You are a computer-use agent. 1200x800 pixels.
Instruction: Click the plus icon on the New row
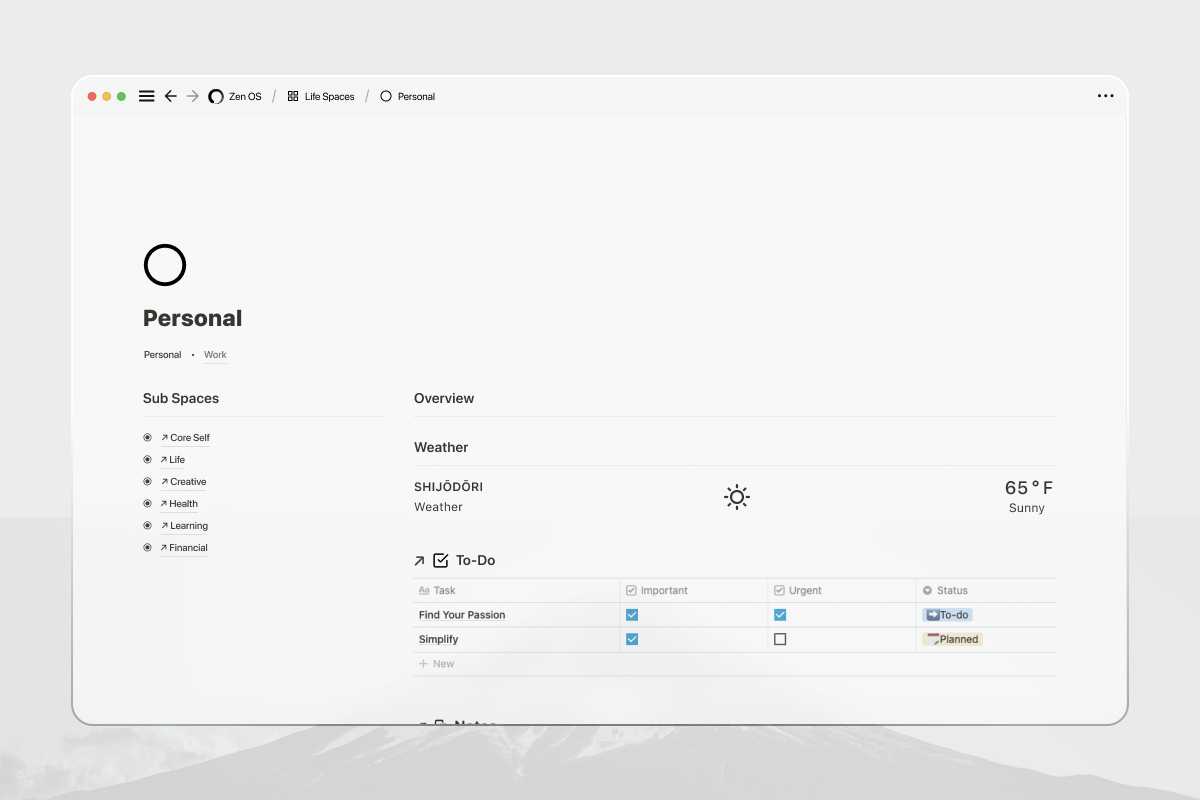[x=424, y=664]
